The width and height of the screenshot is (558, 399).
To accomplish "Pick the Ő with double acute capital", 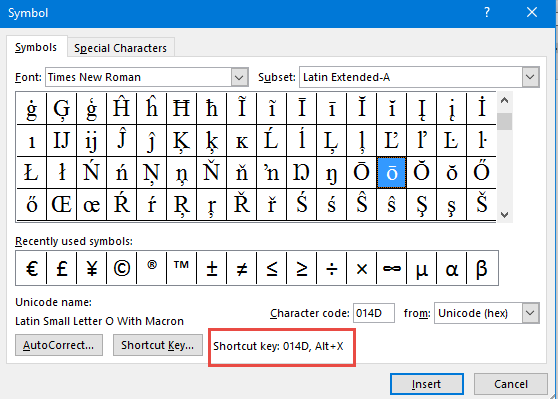I will click(481, 173).
